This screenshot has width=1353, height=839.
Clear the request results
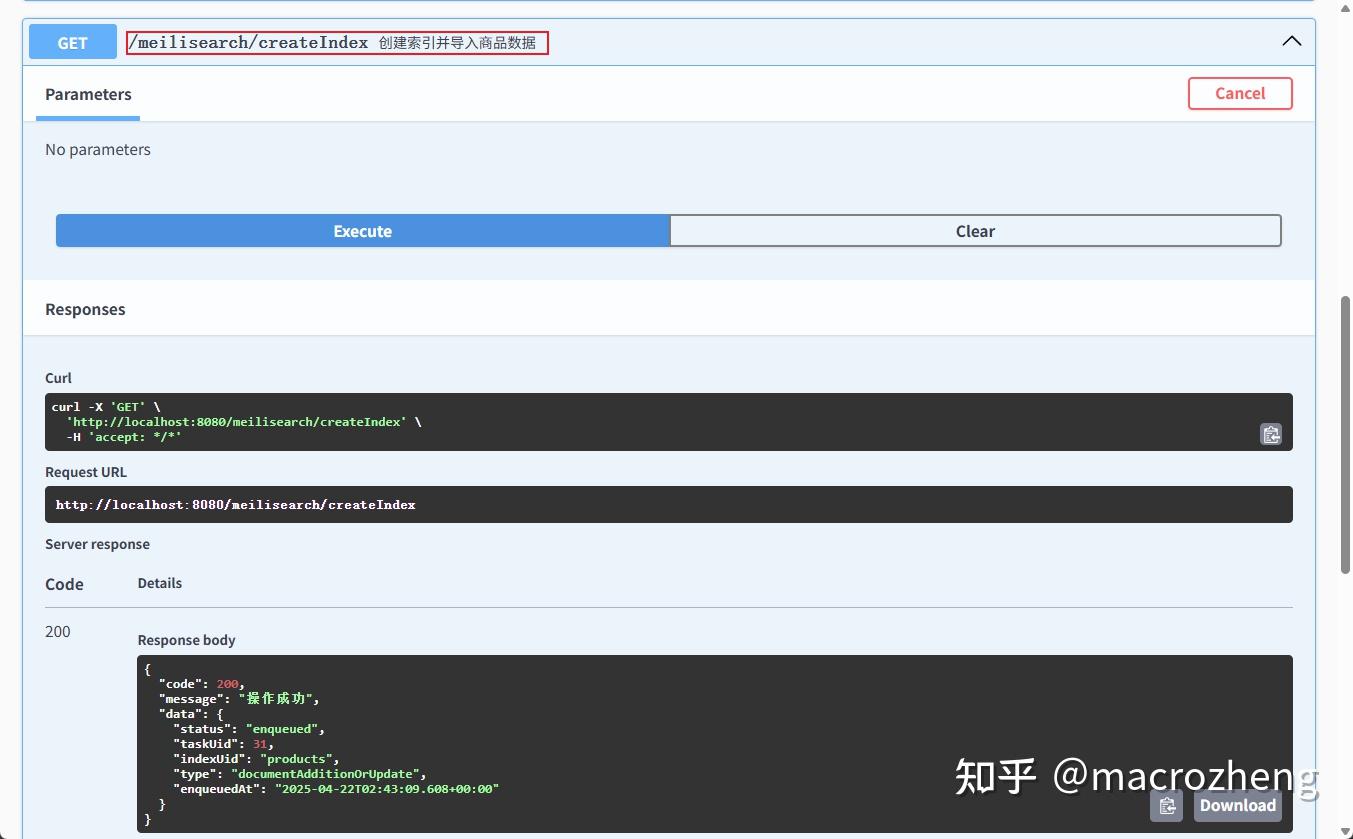(975, 230)
